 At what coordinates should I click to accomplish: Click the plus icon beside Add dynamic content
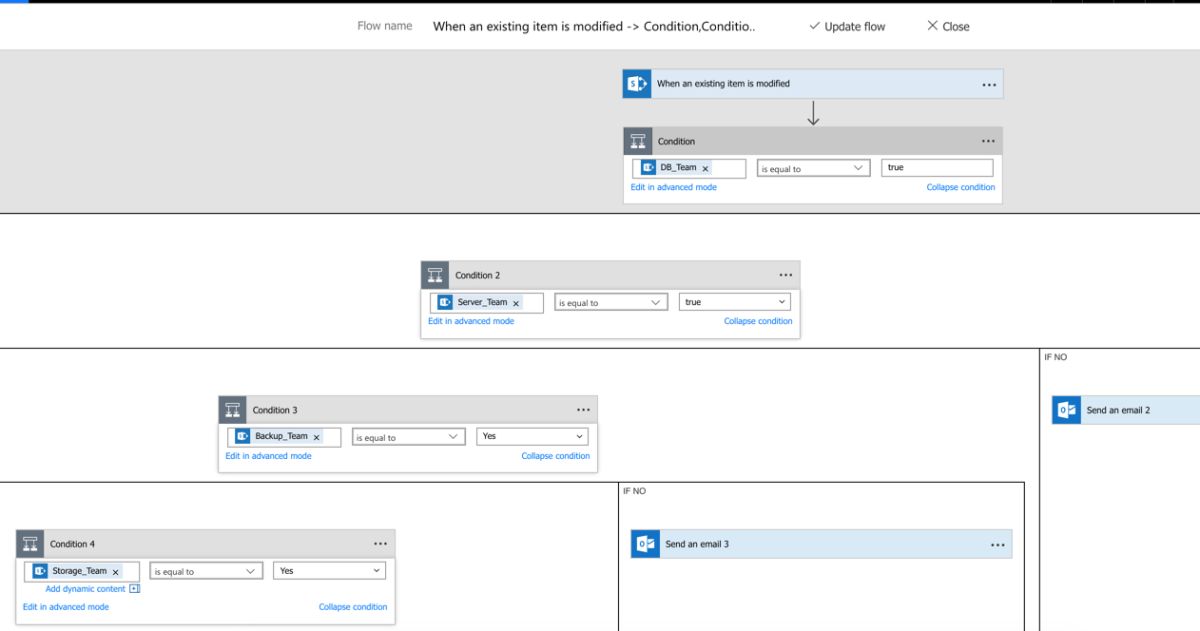[135, 589]
